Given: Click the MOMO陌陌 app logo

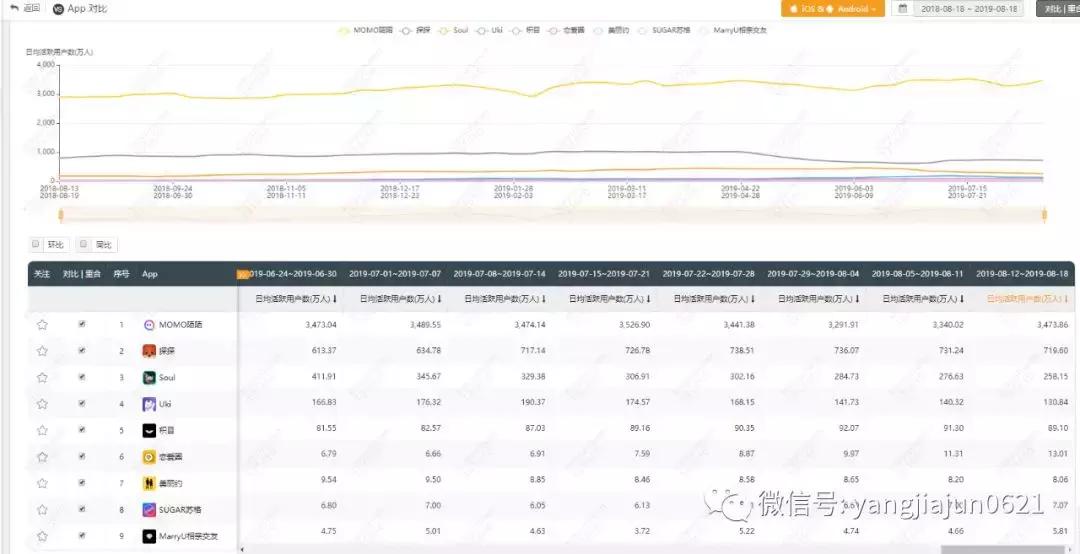Looking at the screenshot, I should point(149,325).
